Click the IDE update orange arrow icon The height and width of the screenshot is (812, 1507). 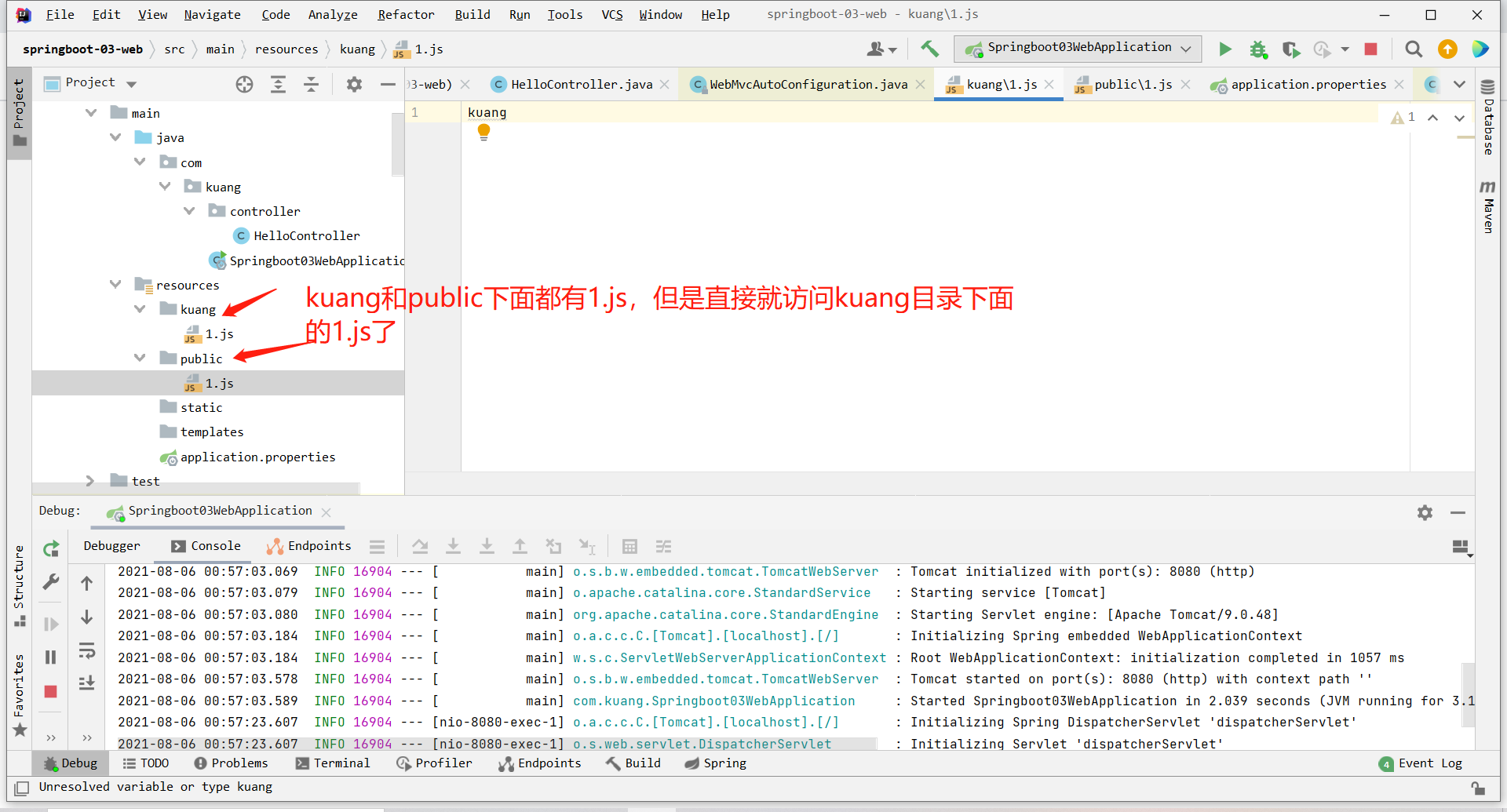[1447, 49]
